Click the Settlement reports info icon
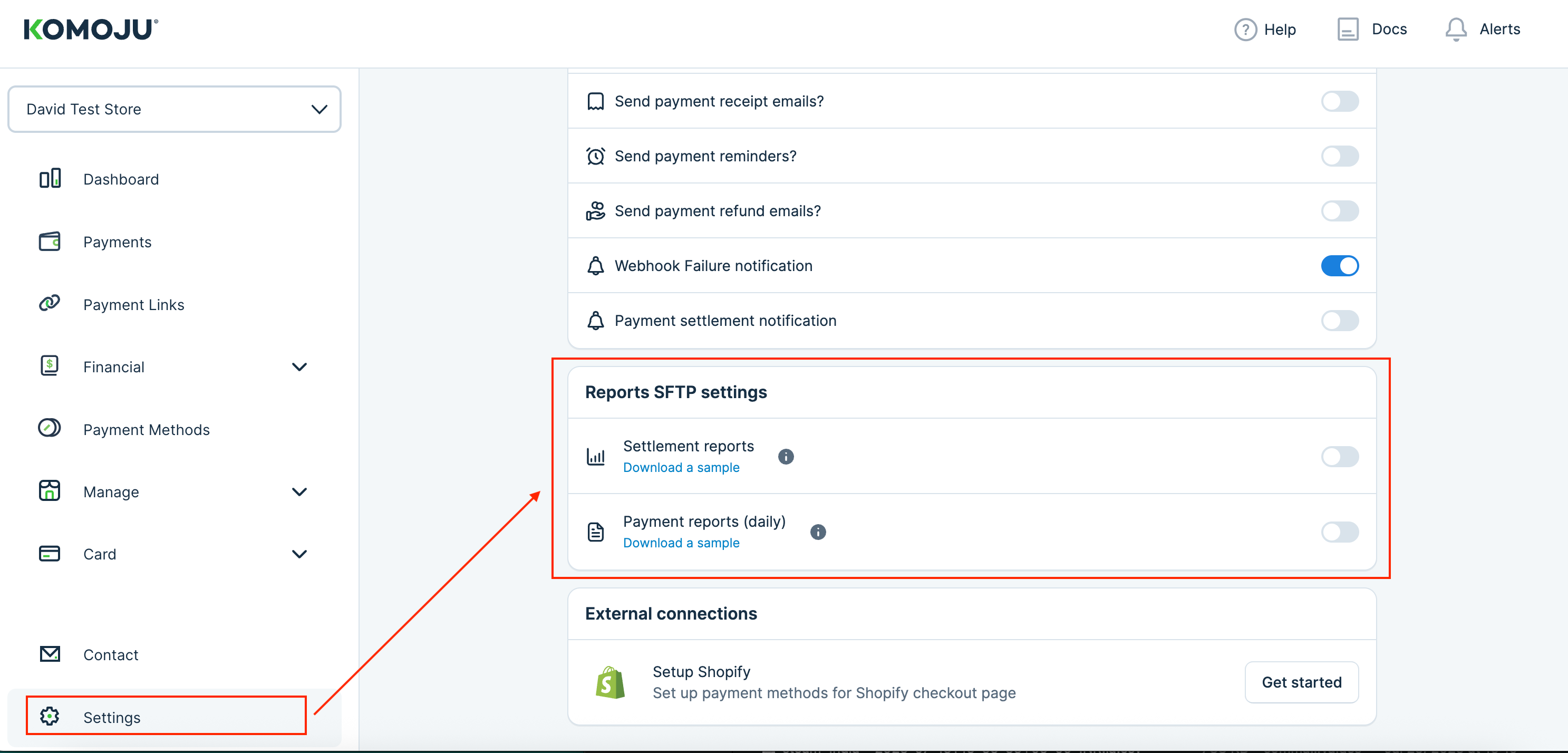The width and height of the screenshot is (1568, 753). (786, 457)
